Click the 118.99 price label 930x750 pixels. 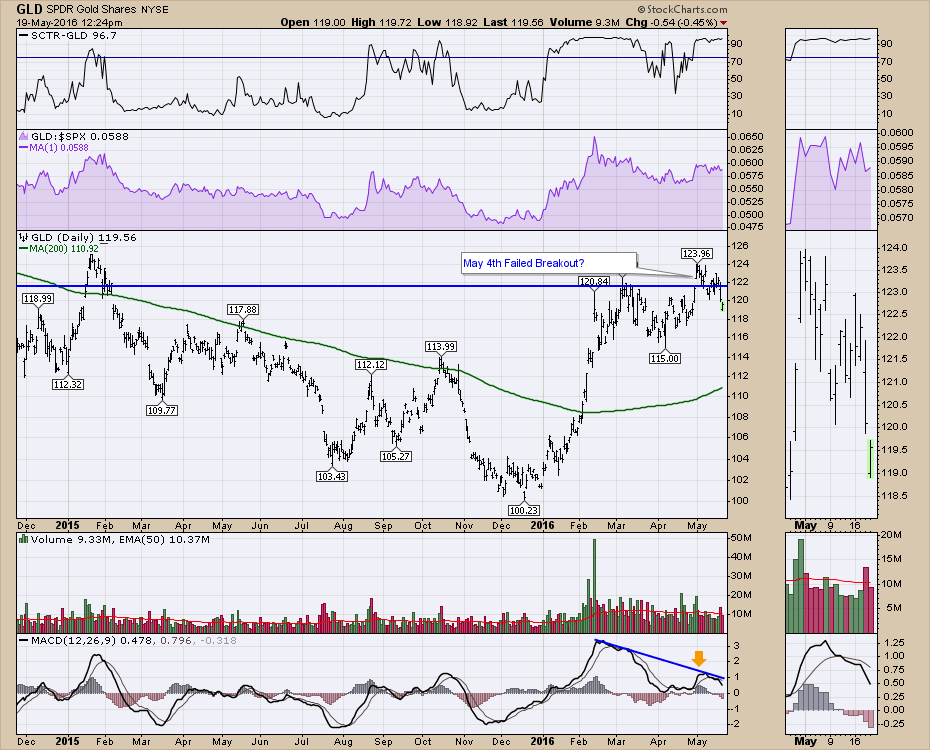coord(38,299)
